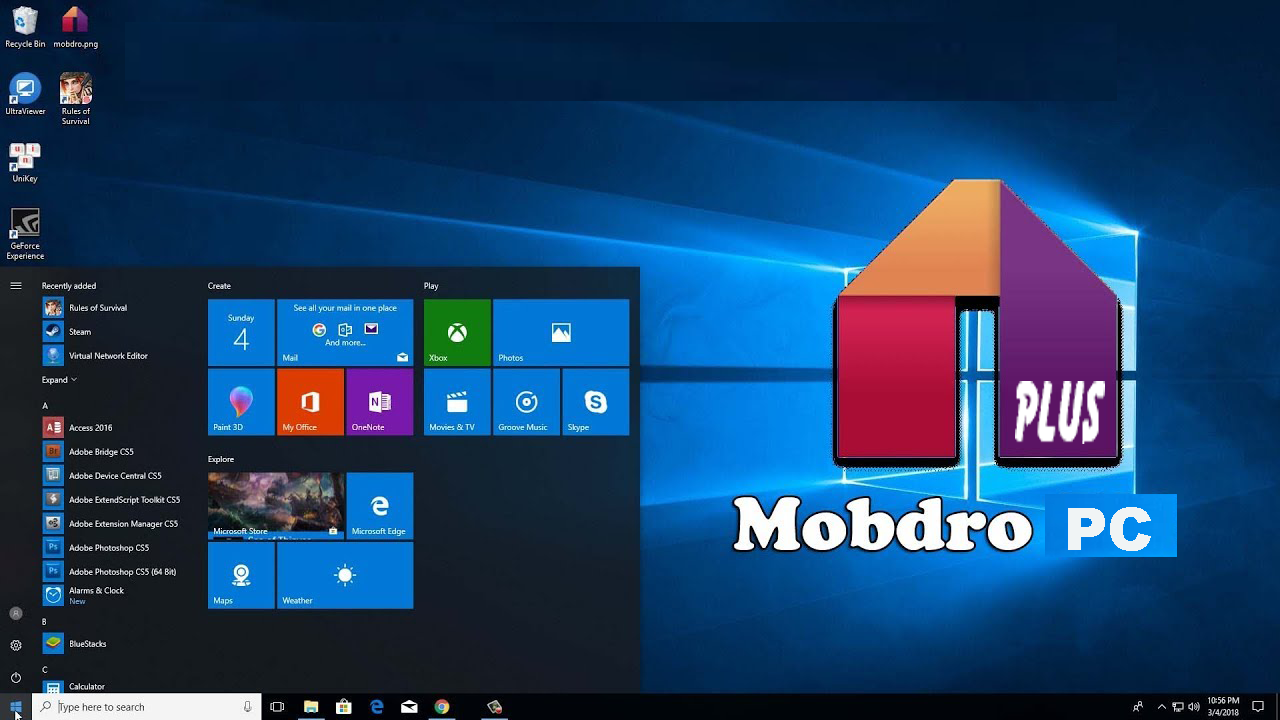Click the Explore tile group heading
This screenshot has width=1280, height=720.
[221, 459]
